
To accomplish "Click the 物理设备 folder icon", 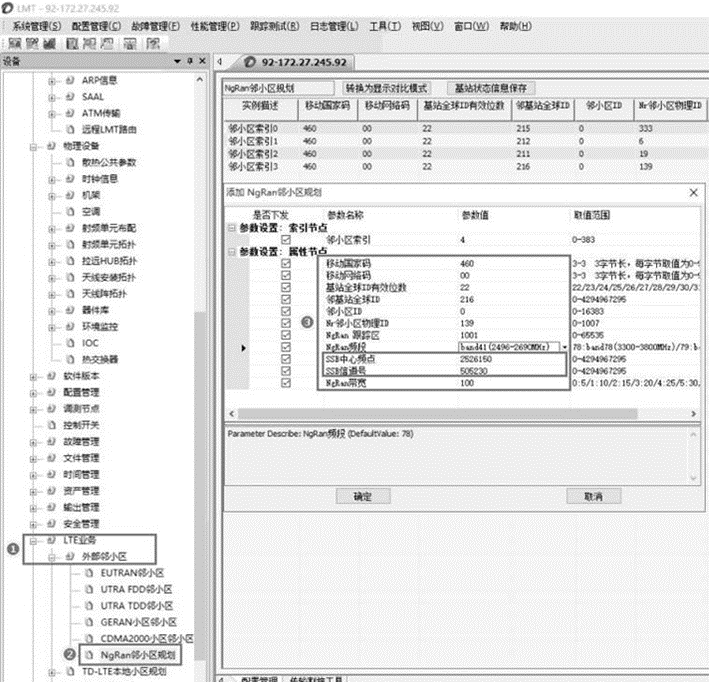I will [x=52, y=146].
